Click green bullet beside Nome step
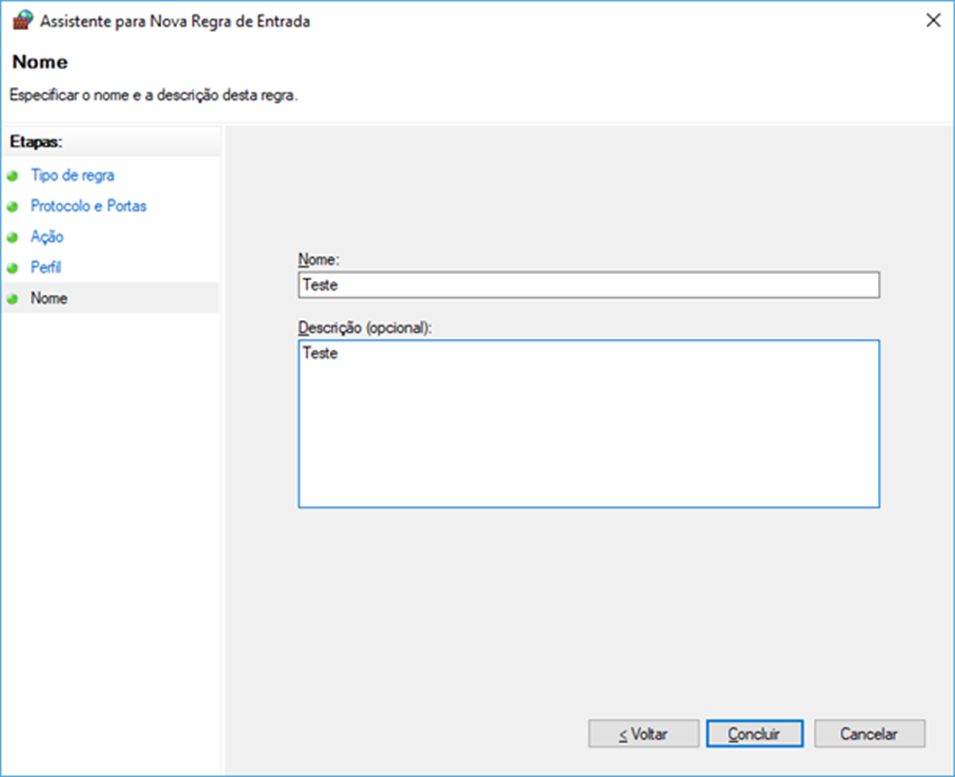 [12, 298]
